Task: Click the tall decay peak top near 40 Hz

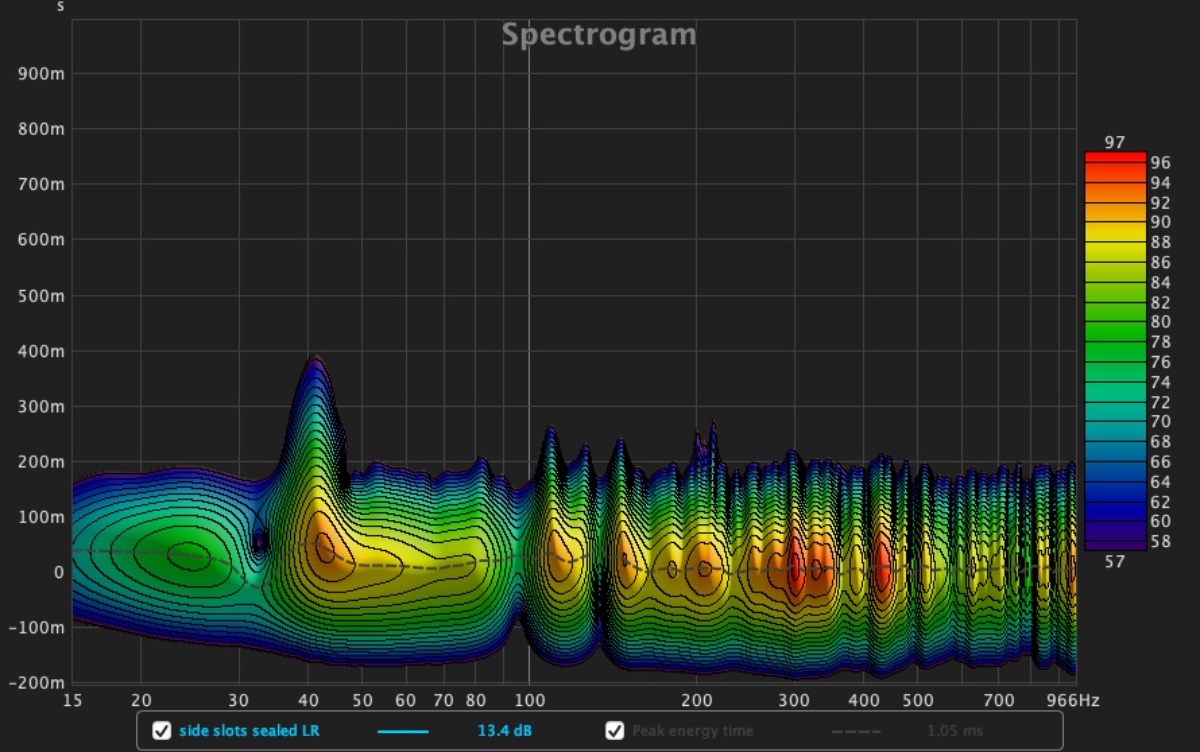Action: [x=315, y=359]
